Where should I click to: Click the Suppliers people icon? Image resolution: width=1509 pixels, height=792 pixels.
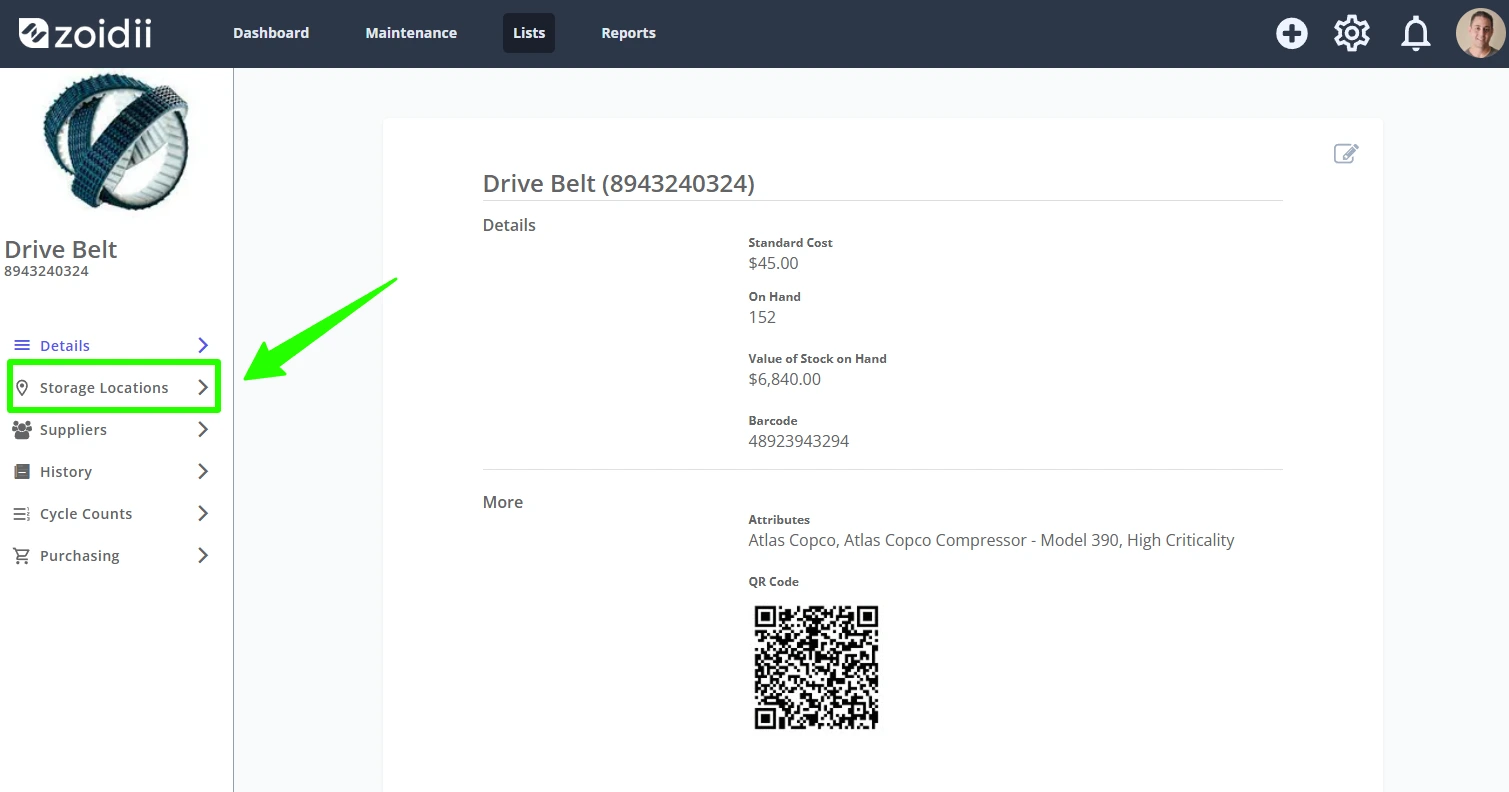[22, 430]
